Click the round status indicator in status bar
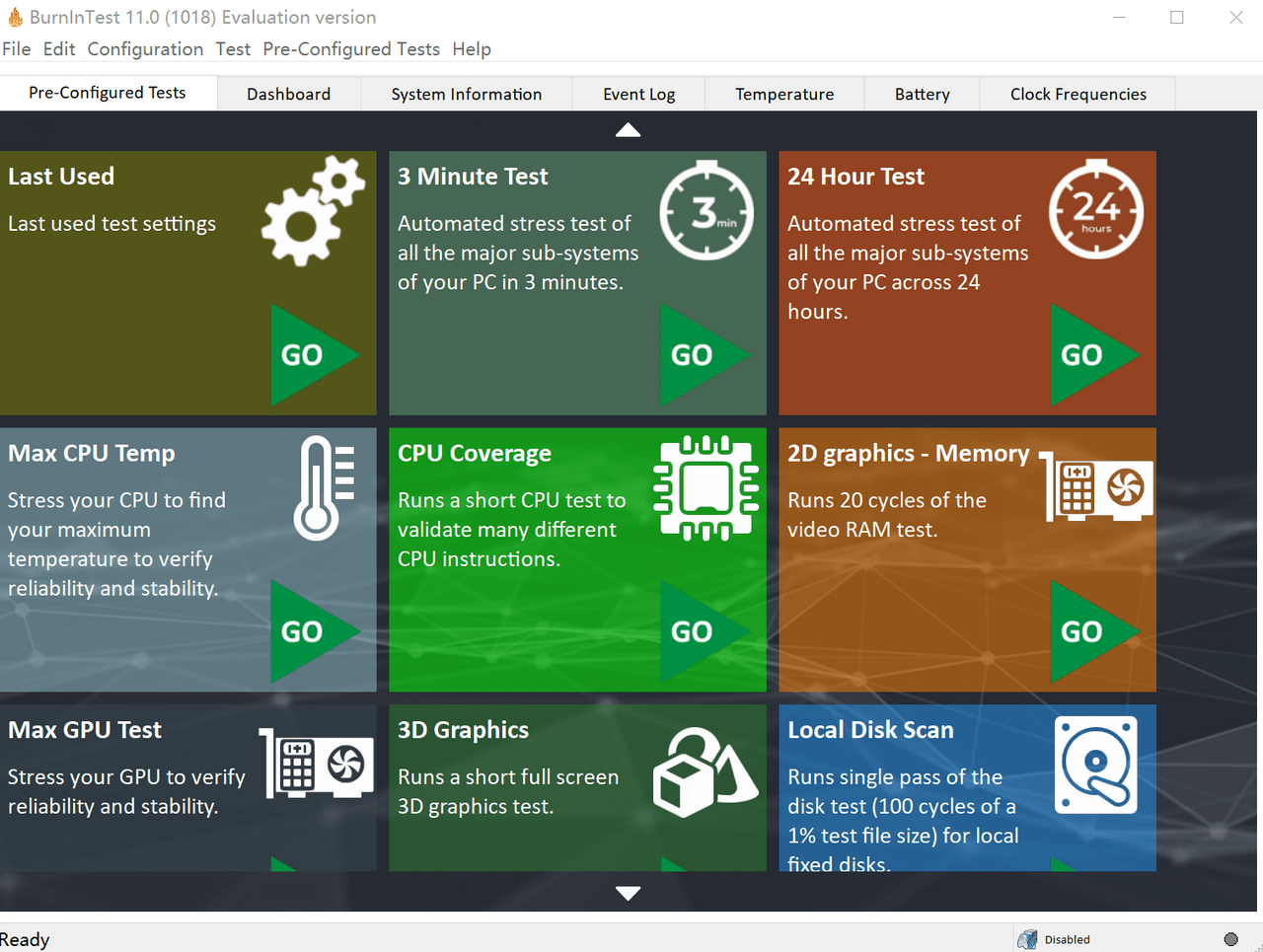This screenshot has height=952, width=1263. pyautogui.click(x=1230, y=939)
